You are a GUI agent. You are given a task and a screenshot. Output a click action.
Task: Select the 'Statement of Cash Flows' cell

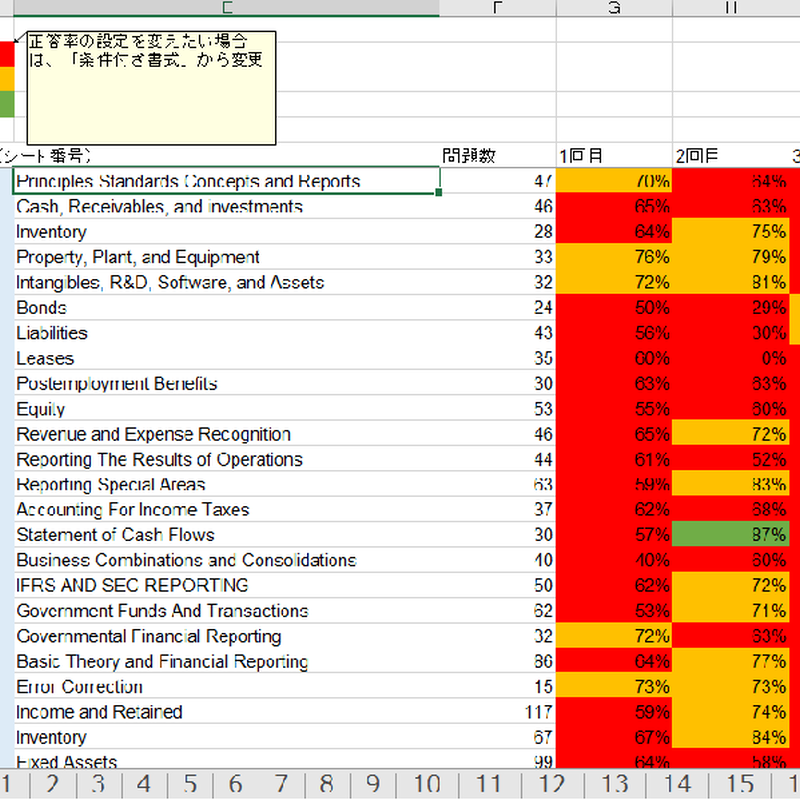(227, 535)
